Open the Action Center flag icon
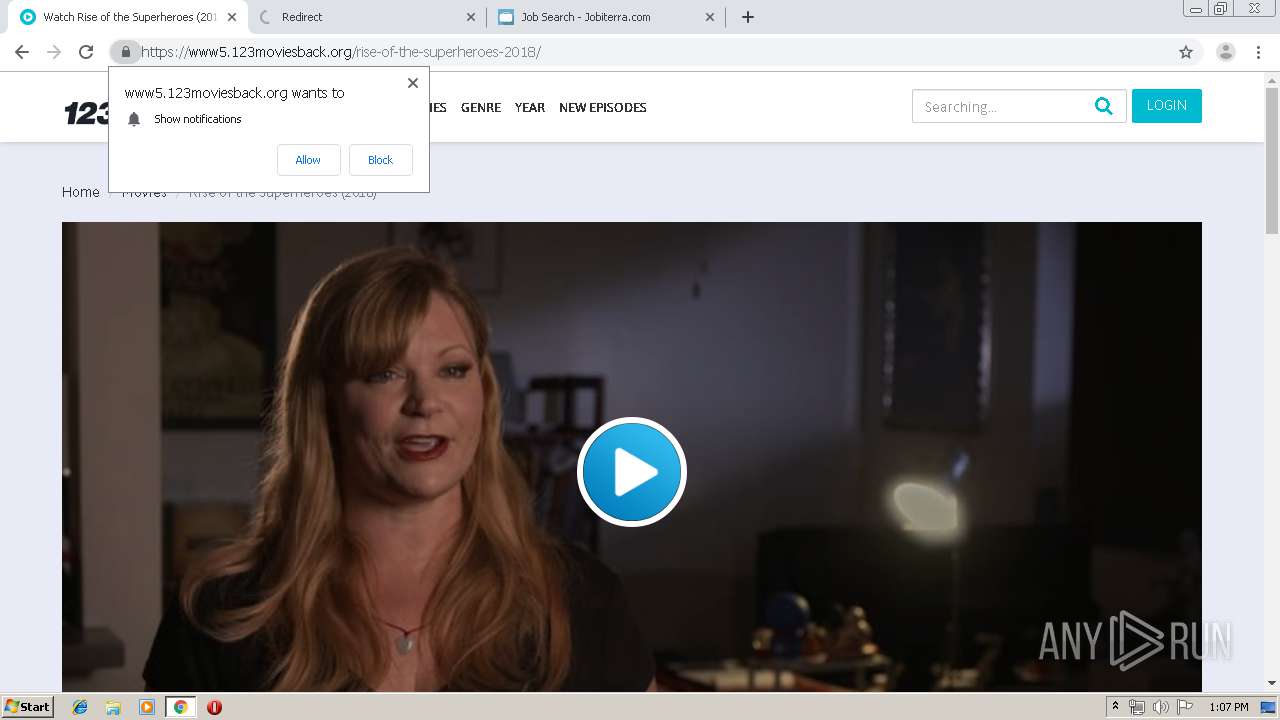Screen dimensions: 1280x720 coord(1185,707)
